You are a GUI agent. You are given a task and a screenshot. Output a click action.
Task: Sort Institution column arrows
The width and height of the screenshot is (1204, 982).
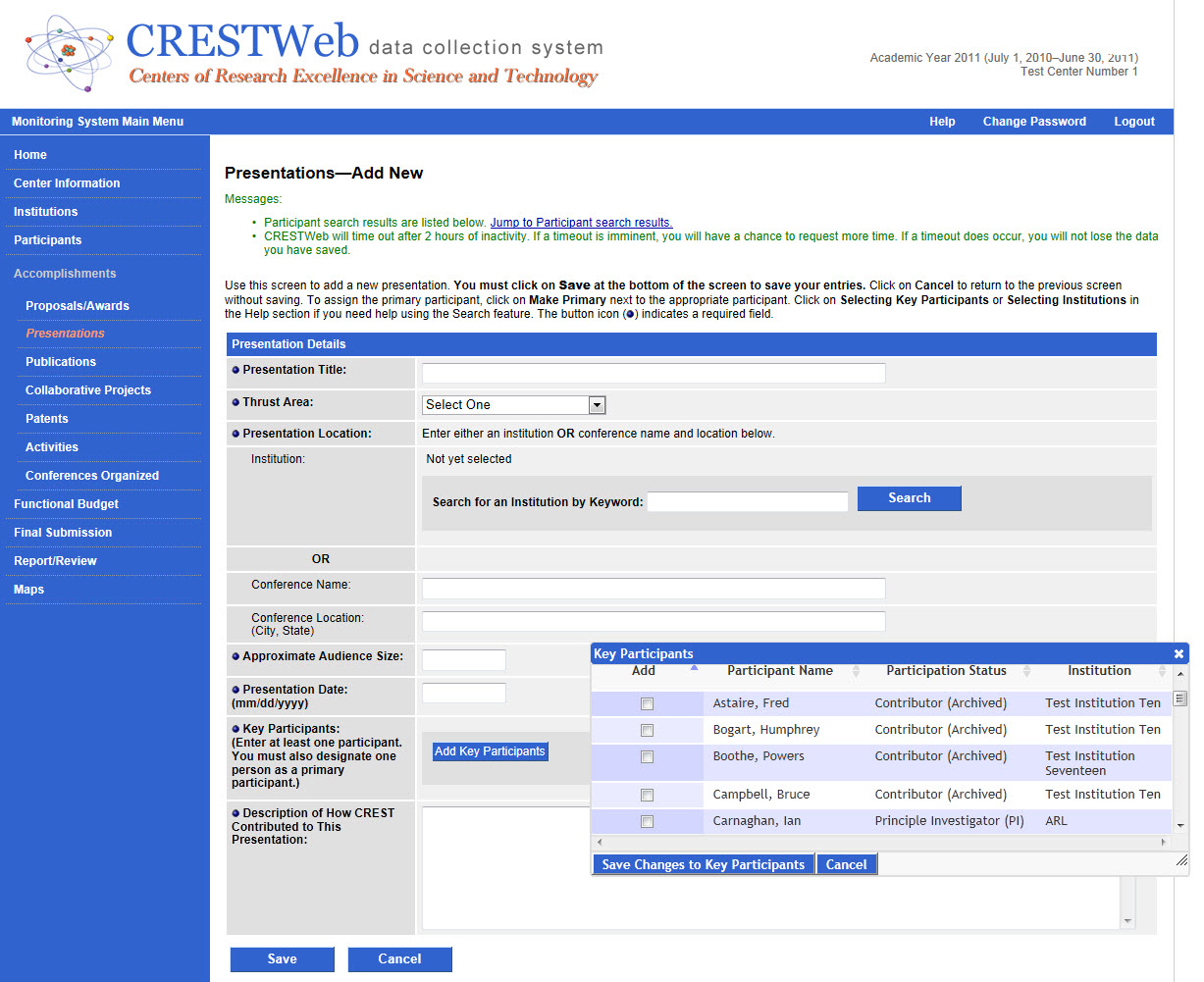(1162, 671)
